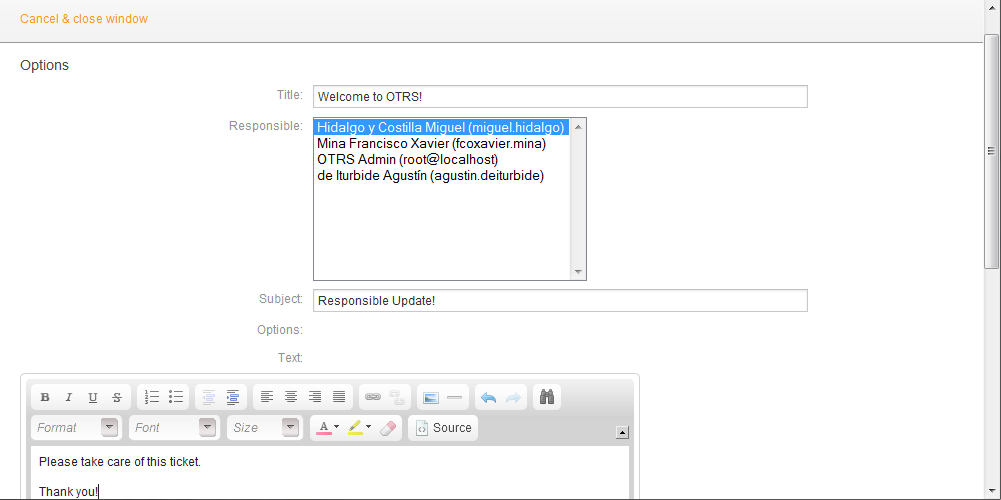
Task: Select OTRS Admin in Responsible list
Action: 407,159
